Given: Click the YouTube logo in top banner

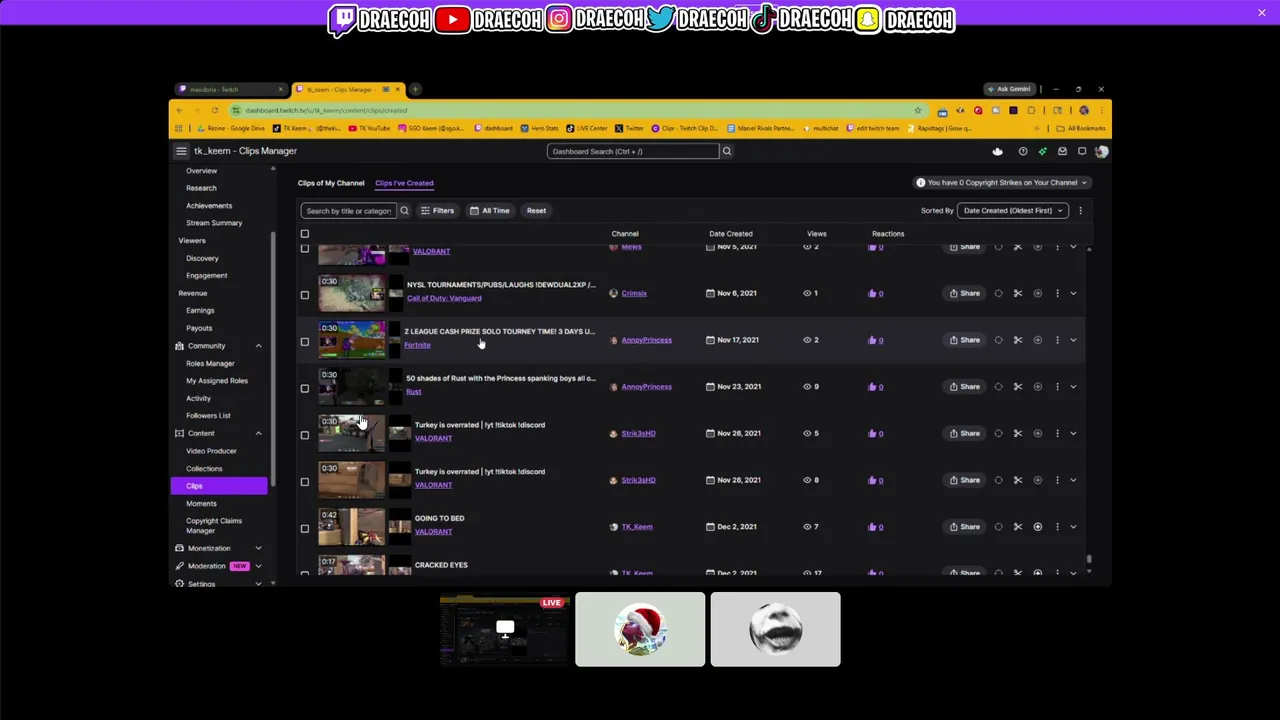Looking at the screenshot, I should (453, 20).
